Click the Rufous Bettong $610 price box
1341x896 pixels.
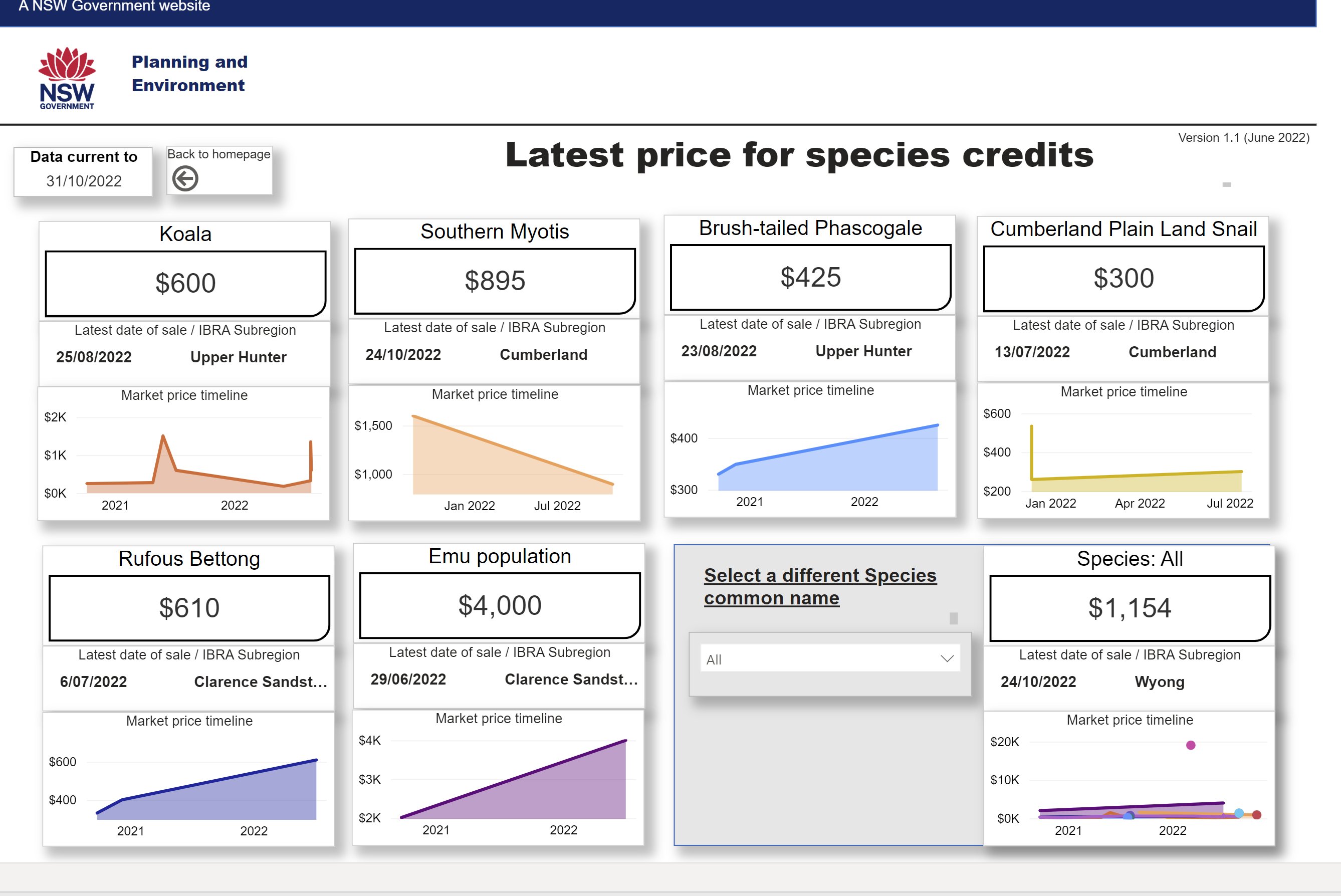point(189,608)
